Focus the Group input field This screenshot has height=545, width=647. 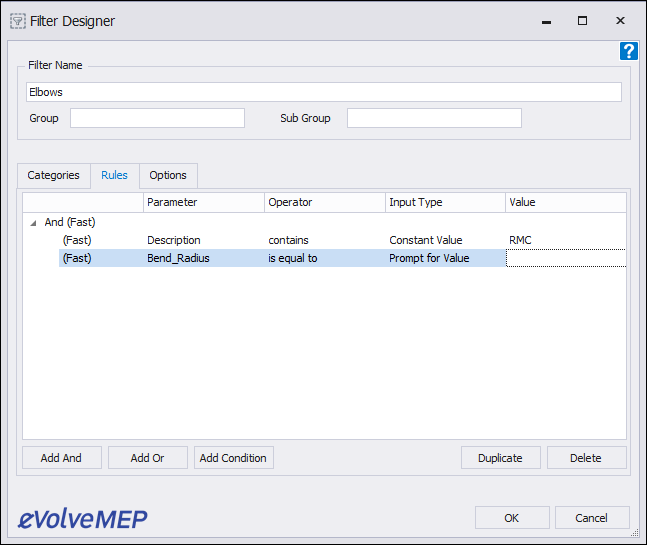coord(157,118)
